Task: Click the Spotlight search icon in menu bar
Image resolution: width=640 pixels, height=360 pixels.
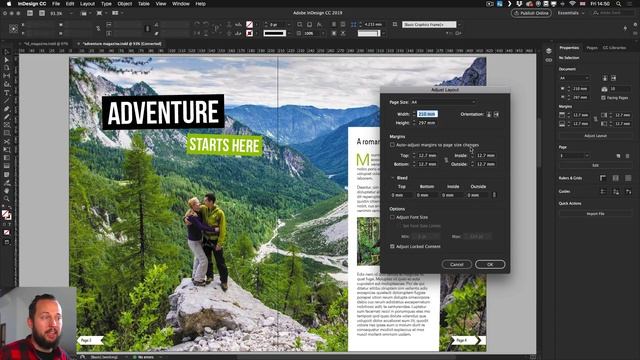Action: pos(619,4)
